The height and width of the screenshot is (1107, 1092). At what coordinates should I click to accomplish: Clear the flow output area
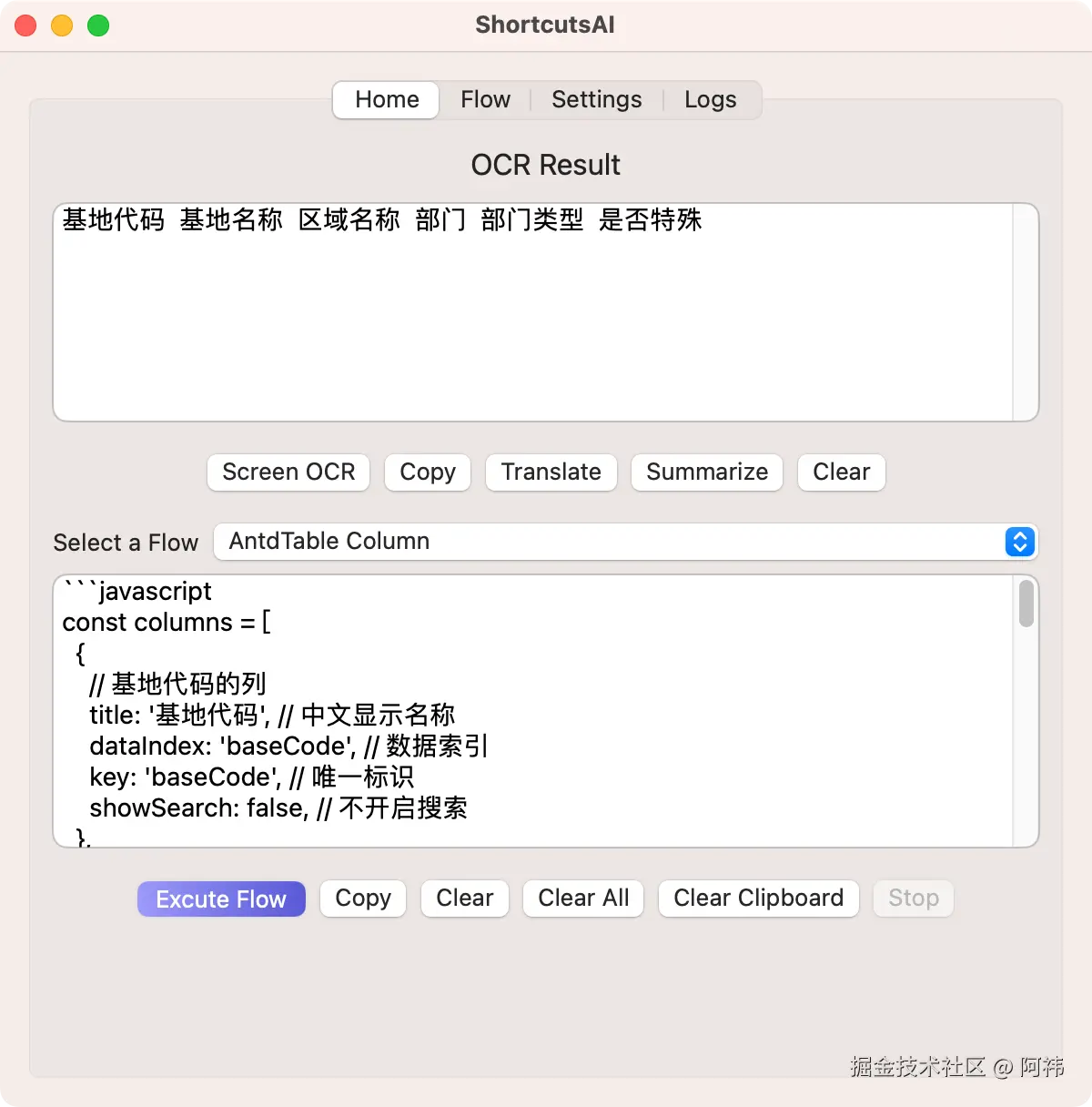point(465,899)
